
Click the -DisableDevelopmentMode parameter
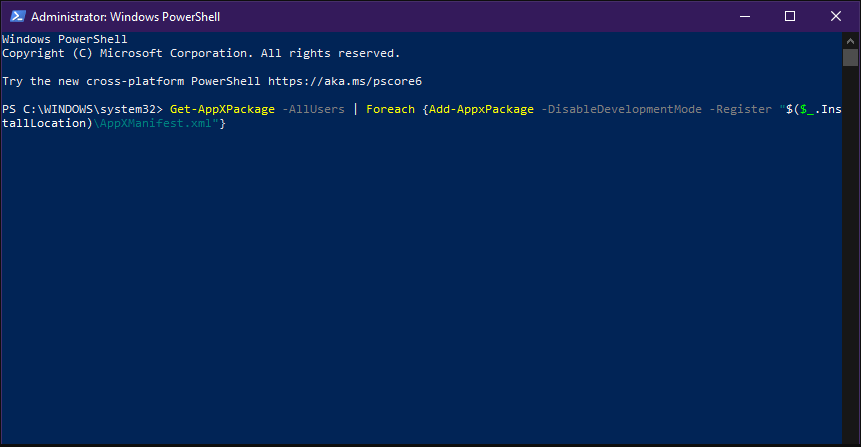(621, 109)
